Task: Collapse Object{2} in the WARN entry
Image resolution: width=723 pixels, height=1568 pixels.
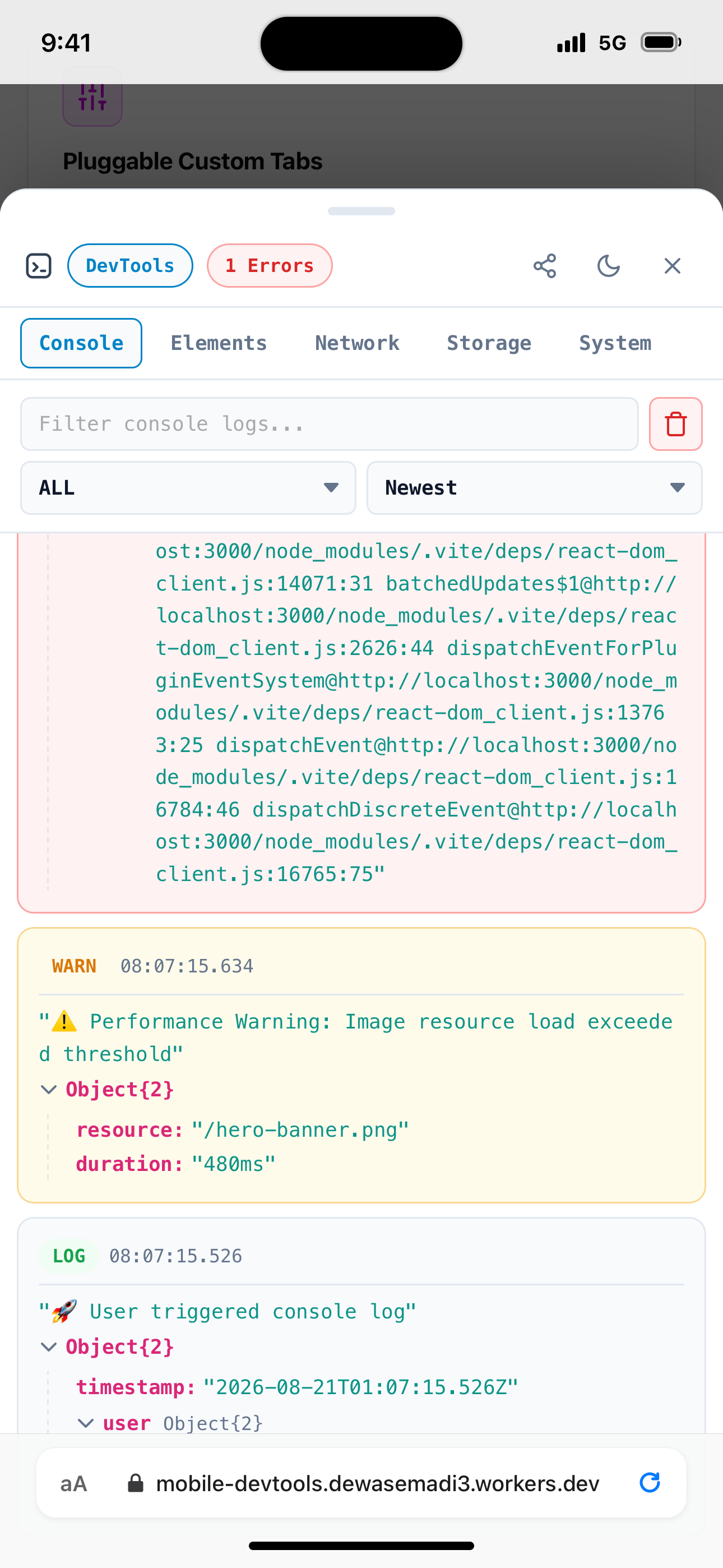Action: [x=107, y=1090]
